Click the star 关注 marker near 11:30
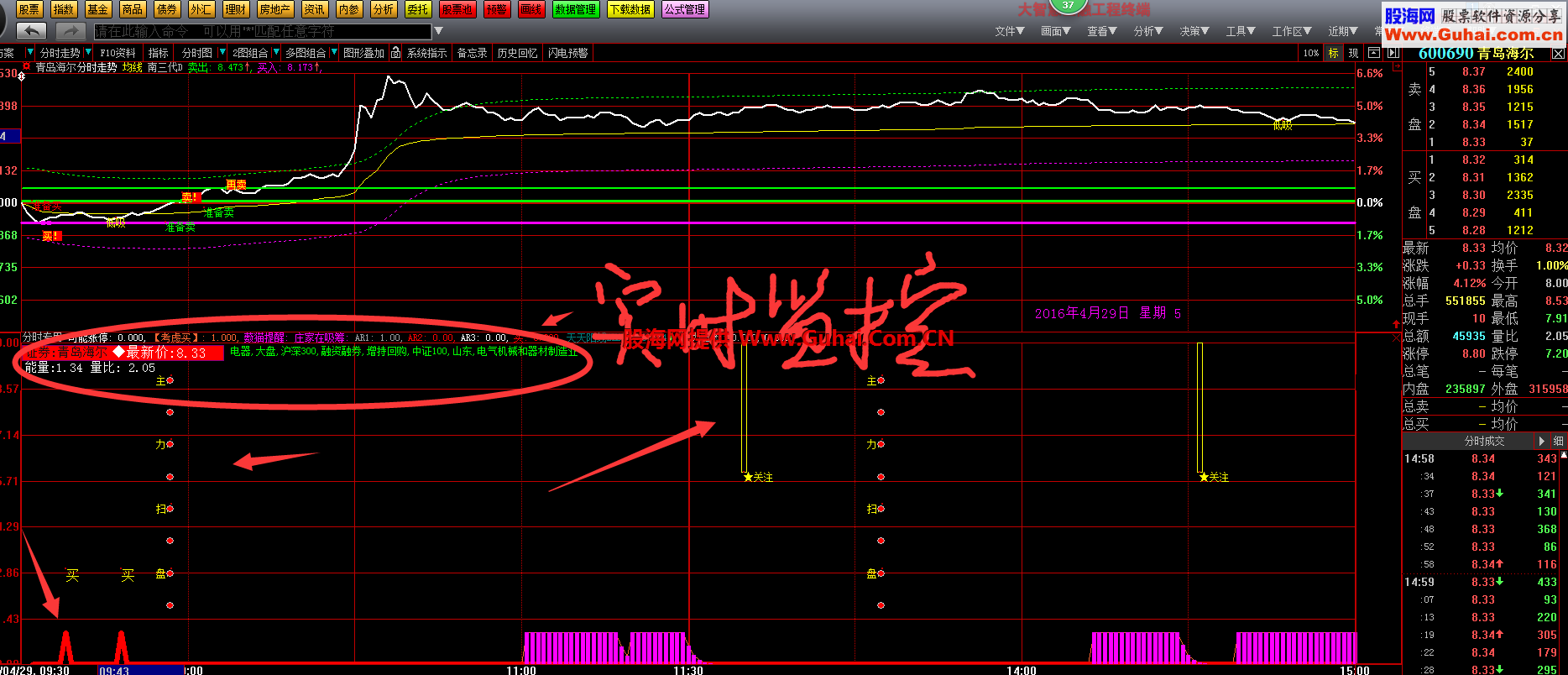 (x=759, y=477)
